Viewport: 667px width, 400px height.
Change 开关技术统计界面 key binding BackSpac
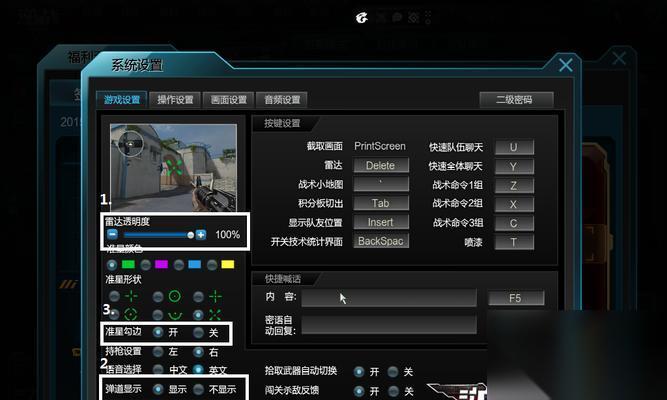click(x=381, y=241)
